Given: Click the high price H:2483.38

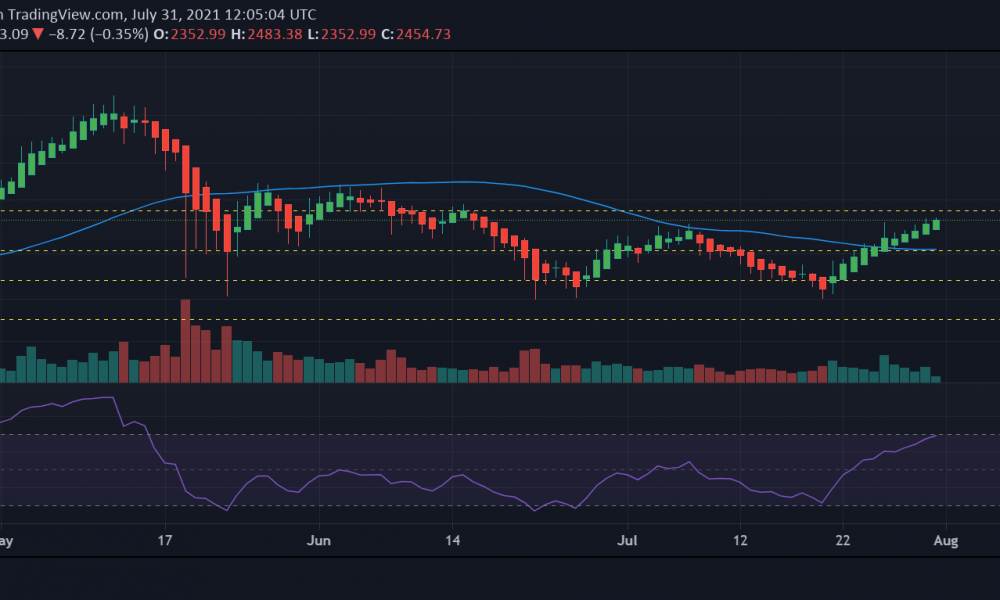Looking at the screenshot, I should (267, 34).
